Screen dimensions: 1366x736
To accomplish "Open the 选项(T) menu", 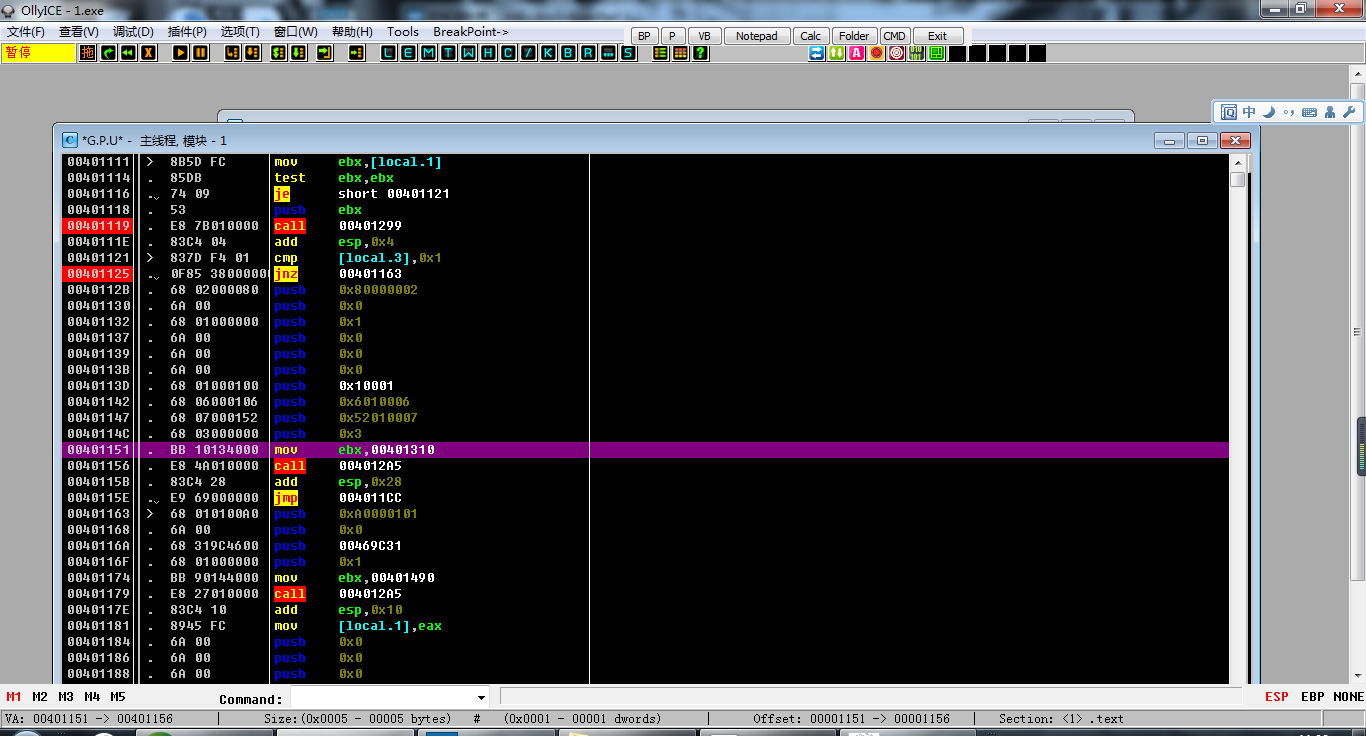I will 240,32.
